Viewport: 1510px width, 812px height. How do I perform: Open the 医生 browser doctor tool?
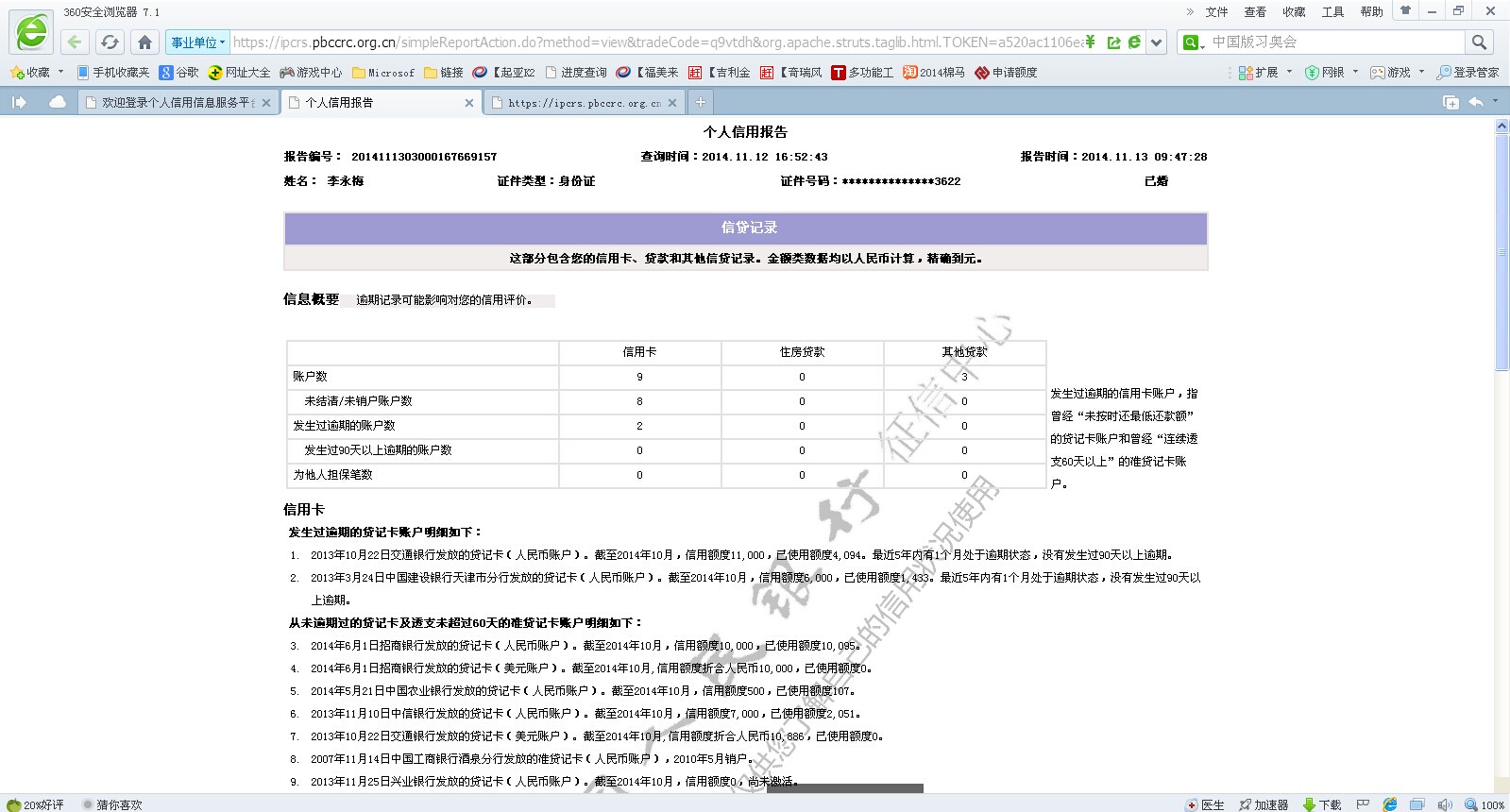(1204, 804)
